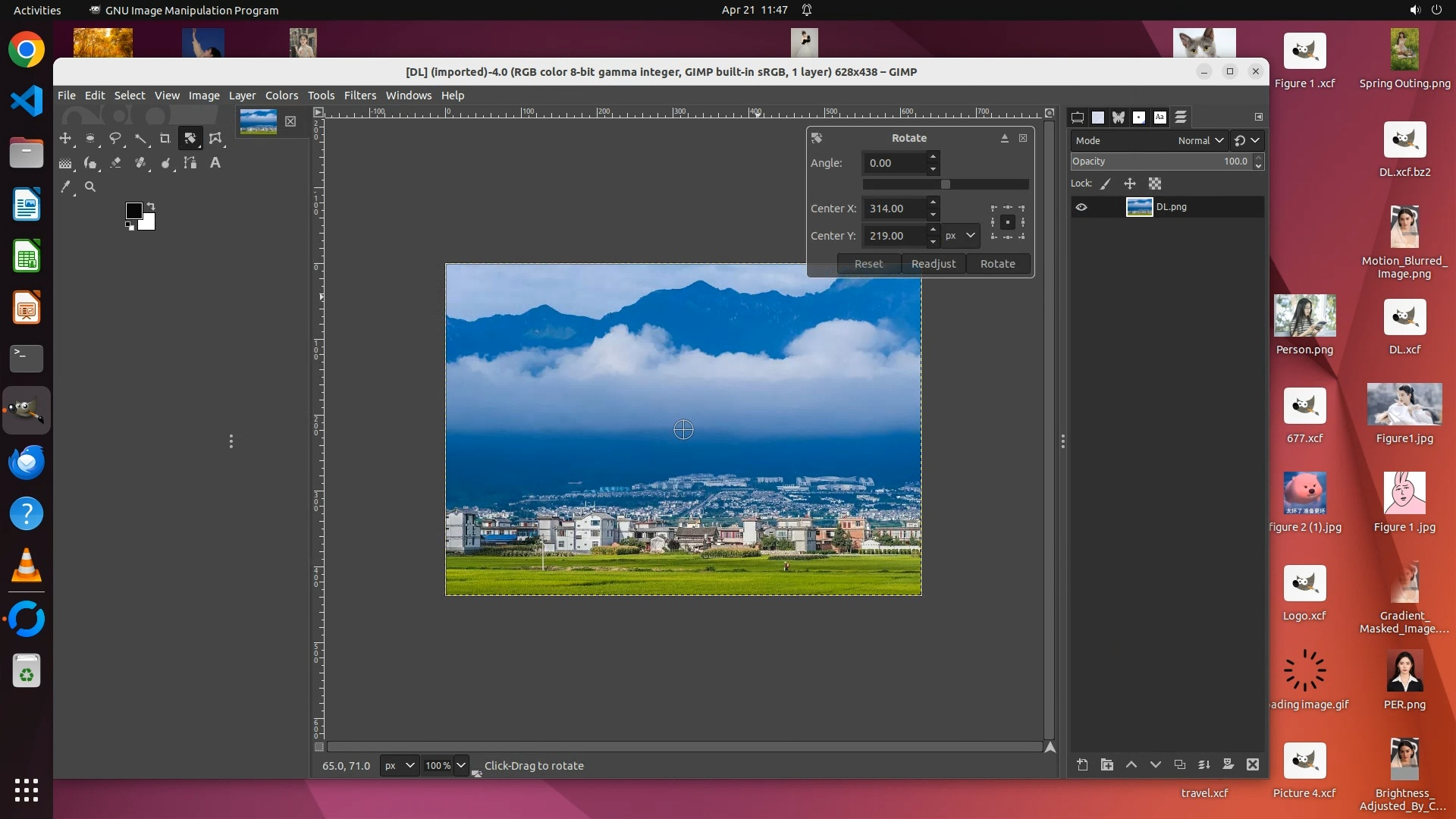Click the black foreground color swatch
The width and height of the screenshot is (1456, 819).
click(133, 210)
